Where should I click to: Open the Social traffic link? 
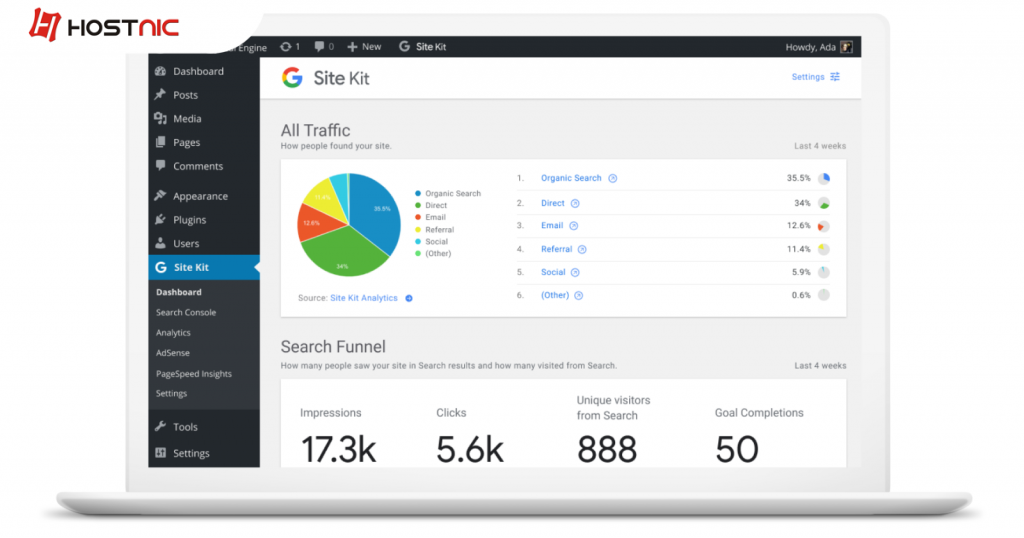tap(553, 272)
